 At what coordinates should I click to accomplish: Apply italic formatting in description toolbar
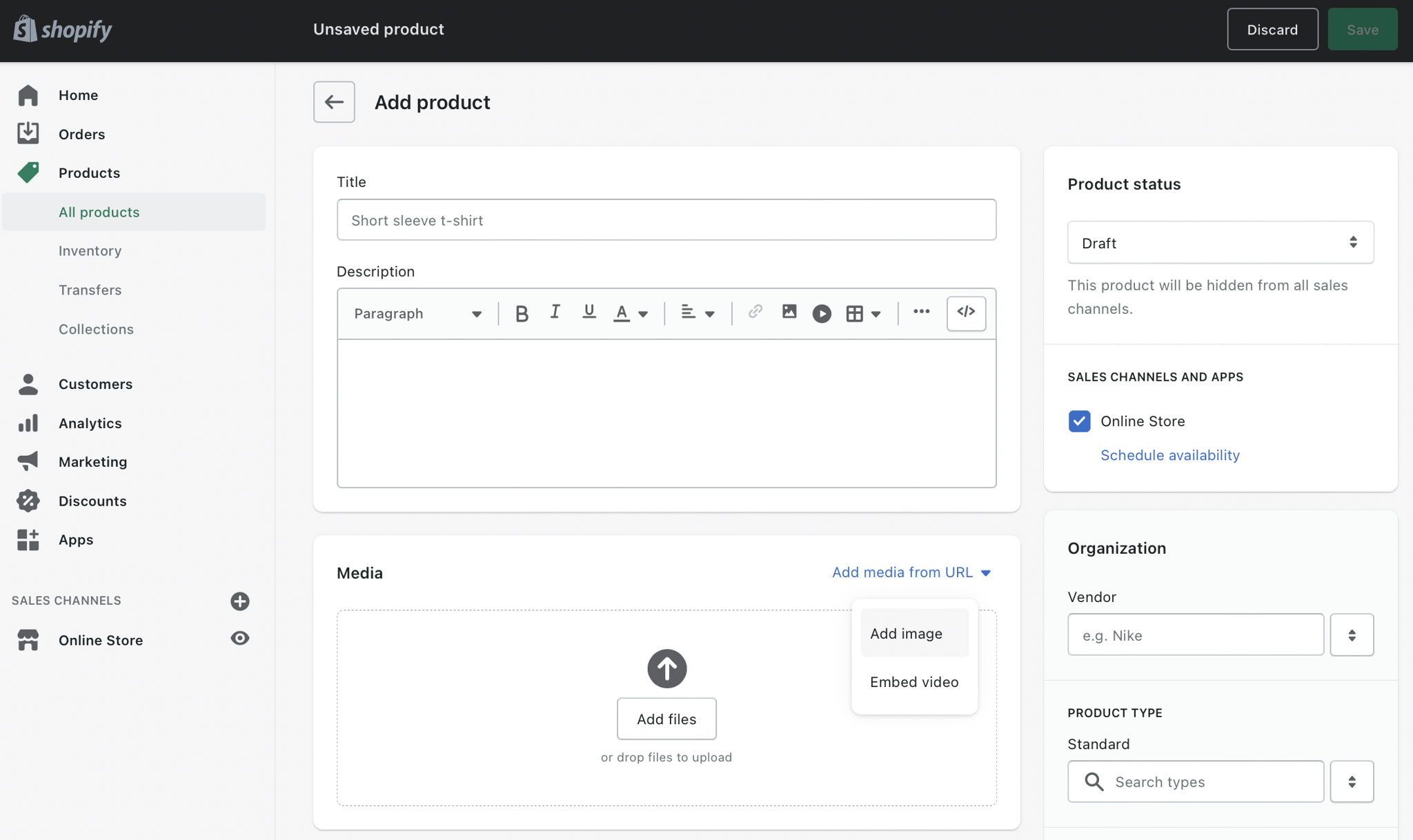(x=555, y=312)
